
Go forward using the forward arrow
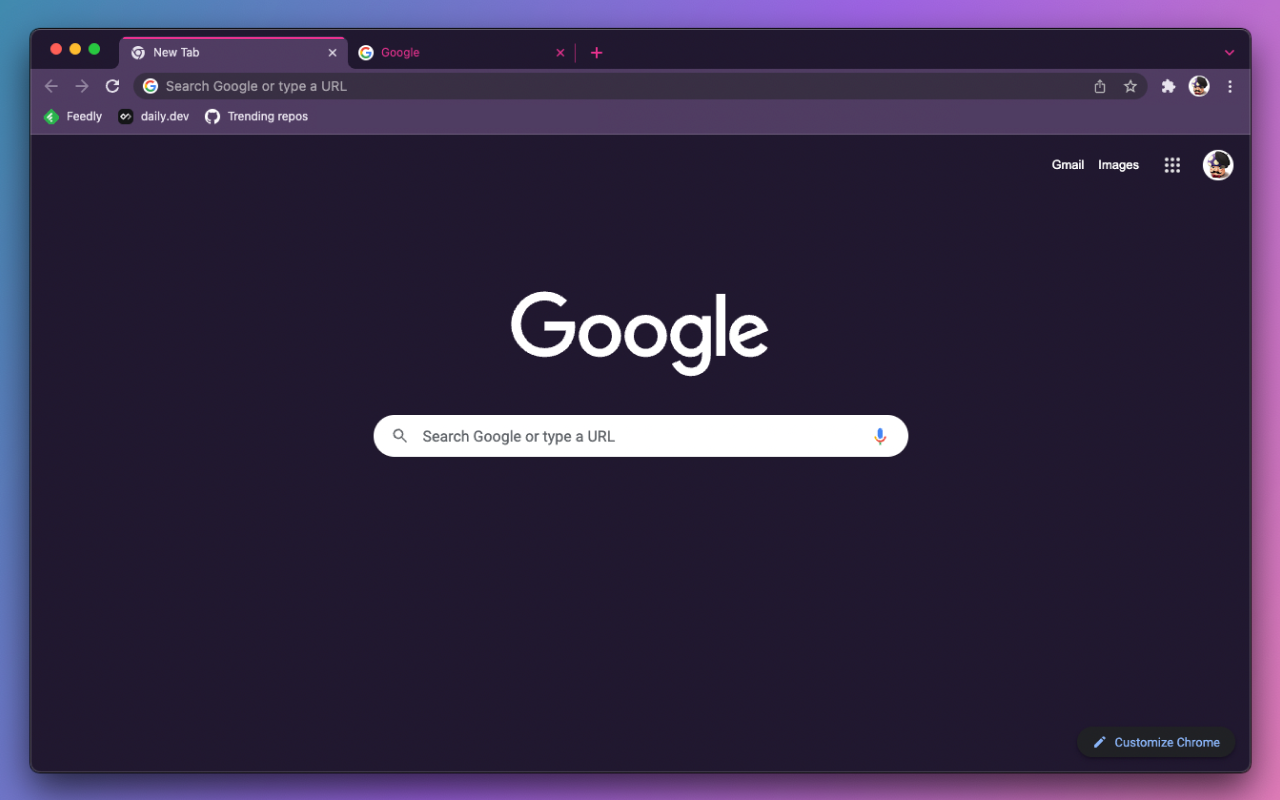(x=82, y=86)
